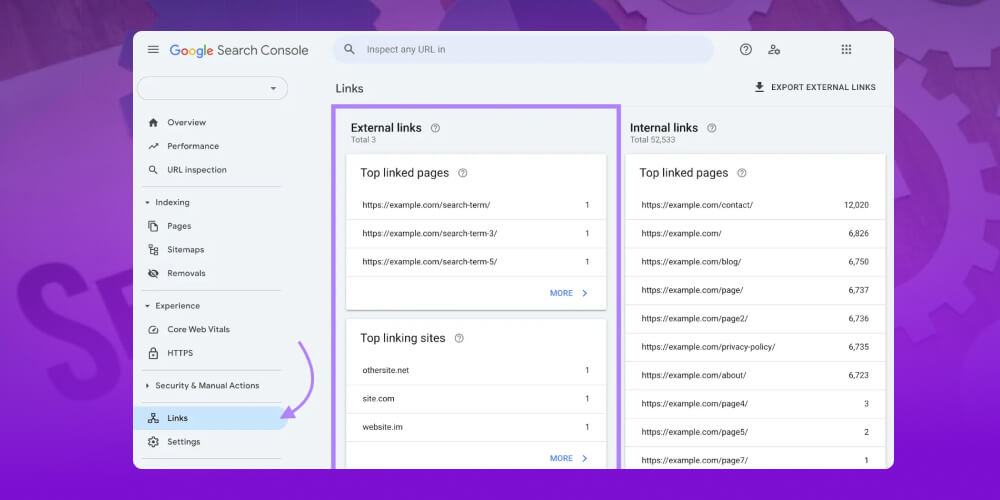Viewport: 1000px width, 500px height.
Task: Click MORE under Top linking sites
Action: tap(568, 458)
